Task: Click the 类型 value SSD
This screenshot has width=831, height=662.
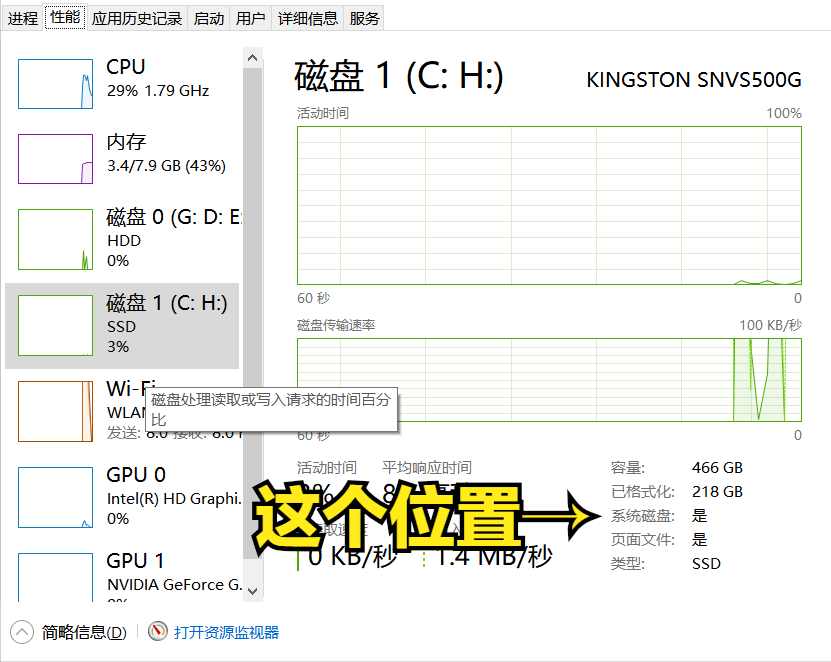Action: 706,563
